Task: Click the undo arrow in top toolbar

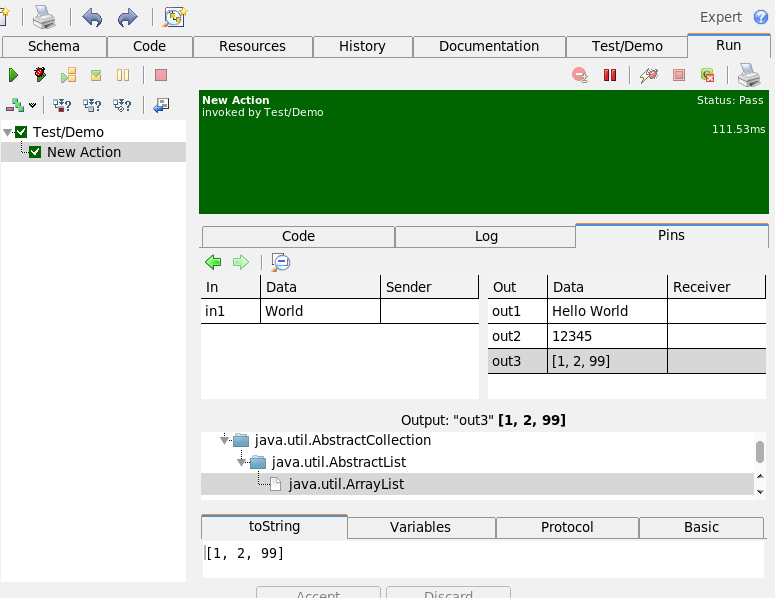Action: [92, 17]
